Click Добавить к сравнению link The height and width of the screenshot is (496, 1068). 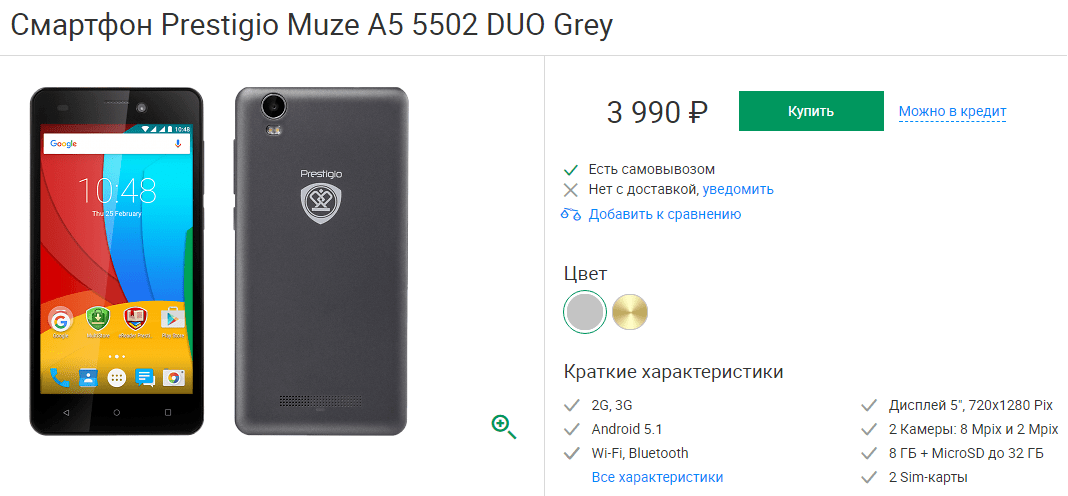pos(665,215)
